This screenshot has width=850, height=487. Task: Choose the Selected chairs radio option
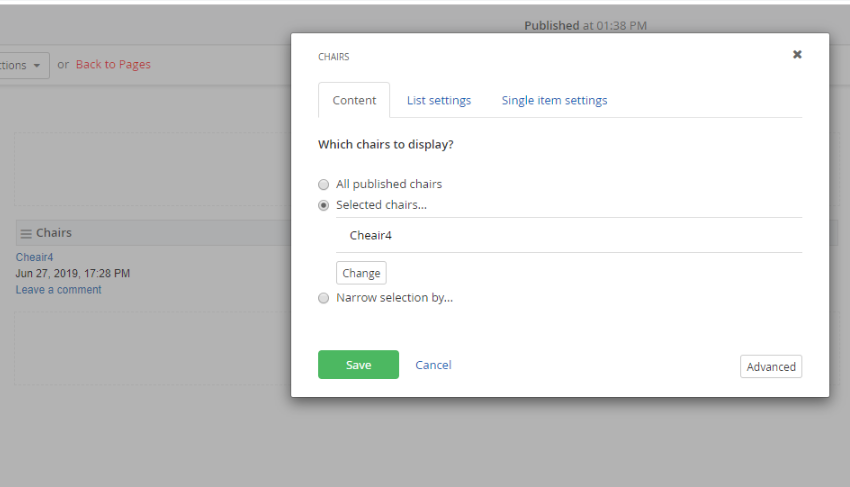324,206
